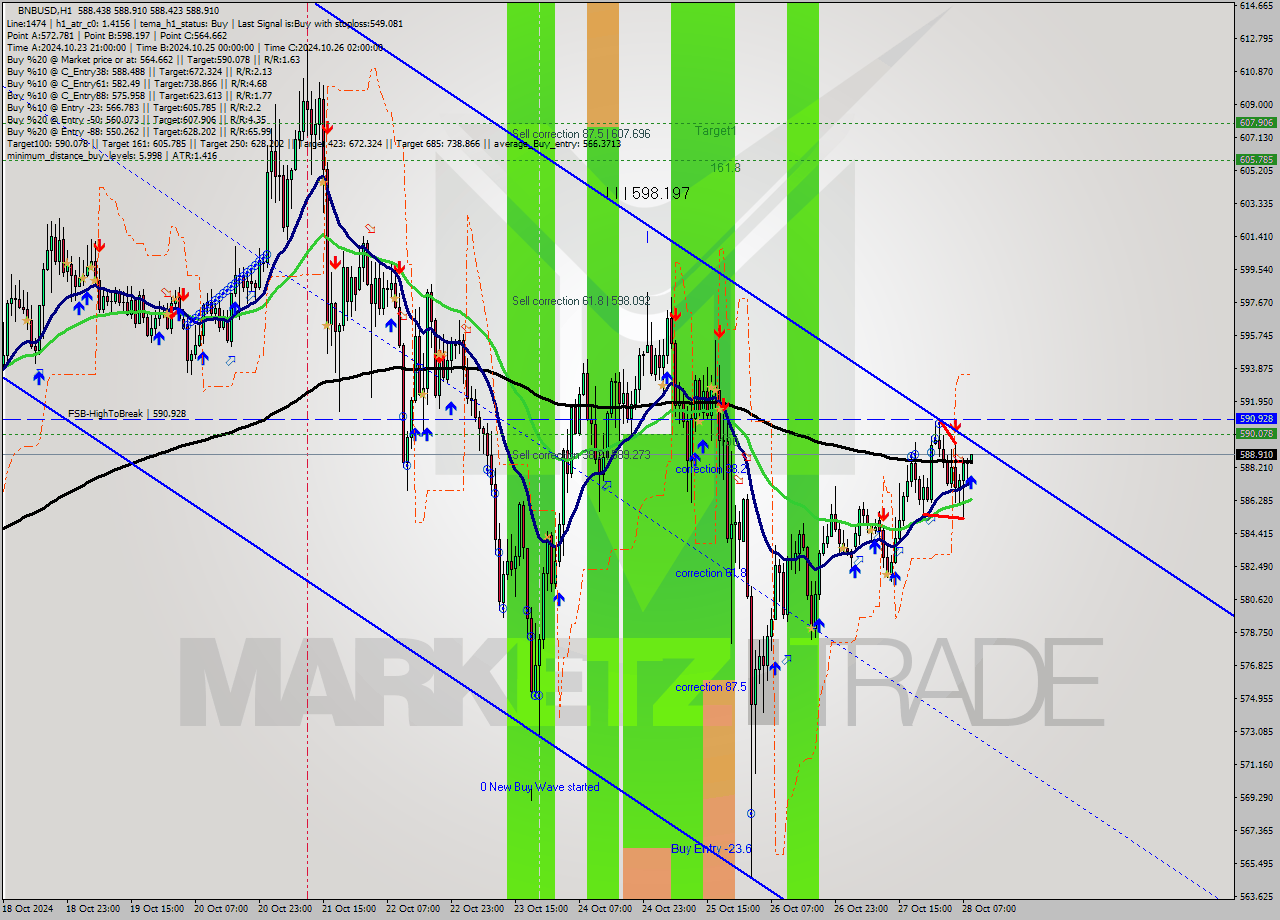Select '0 New Buy Wave started' label
Screen dimensions: 1280x920
coord(540,787)
